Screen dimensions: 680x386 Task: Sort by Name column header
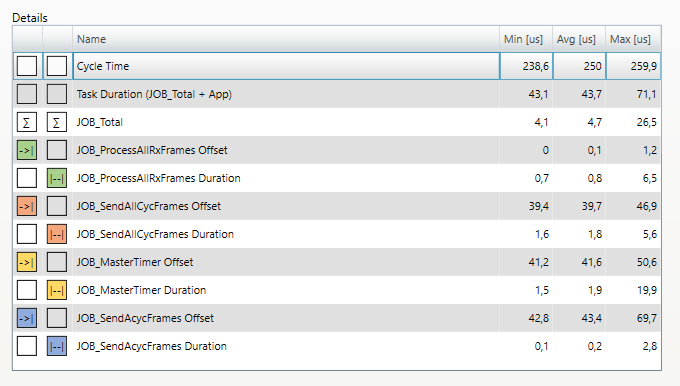pos(286,39)
